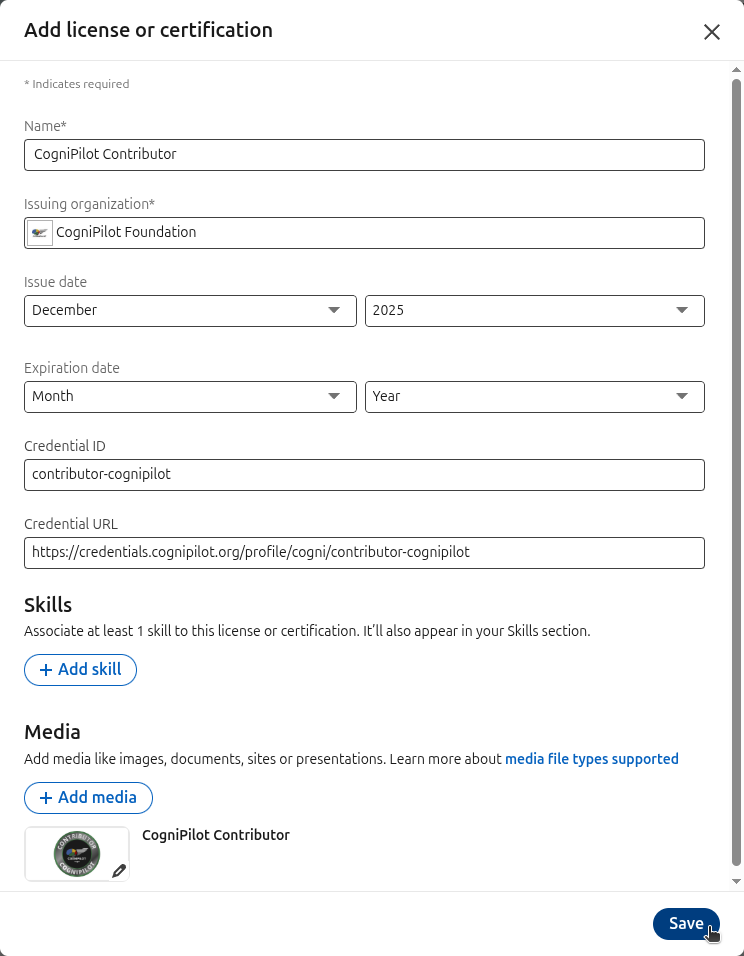Open the Issue date year dropdown showing 2025
The image size is (744, 956).
click(534, 311)
